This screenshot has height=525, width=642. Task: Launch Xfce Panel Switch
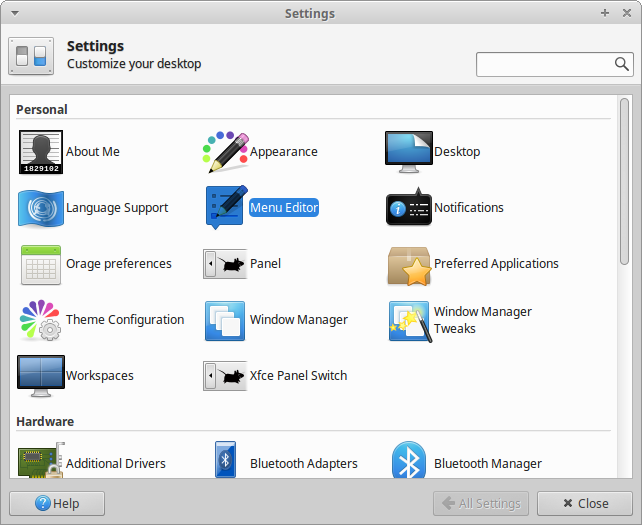click(x=225, y=376)
